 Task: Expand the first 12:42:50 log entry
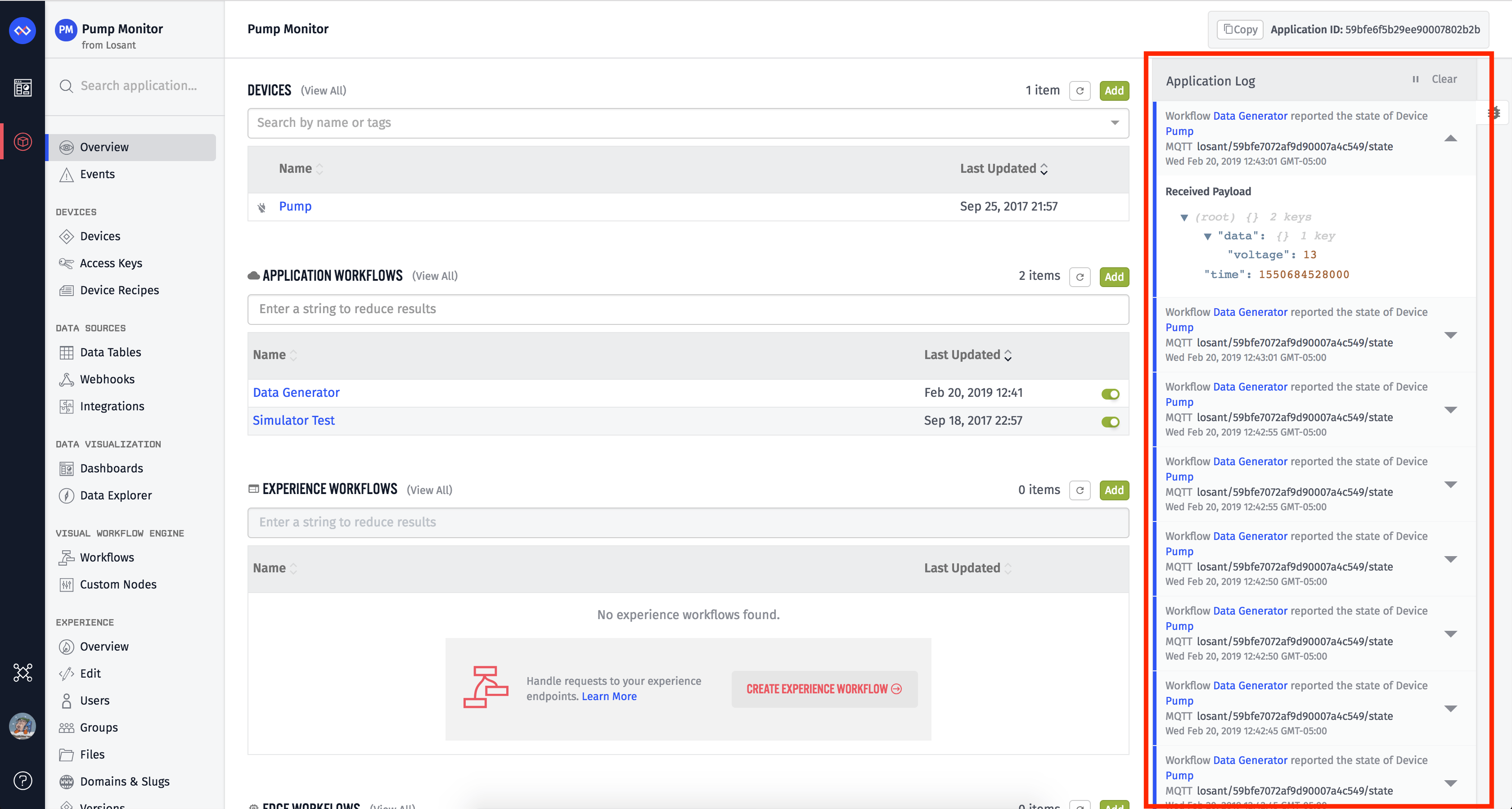[x=1450, y=559]
